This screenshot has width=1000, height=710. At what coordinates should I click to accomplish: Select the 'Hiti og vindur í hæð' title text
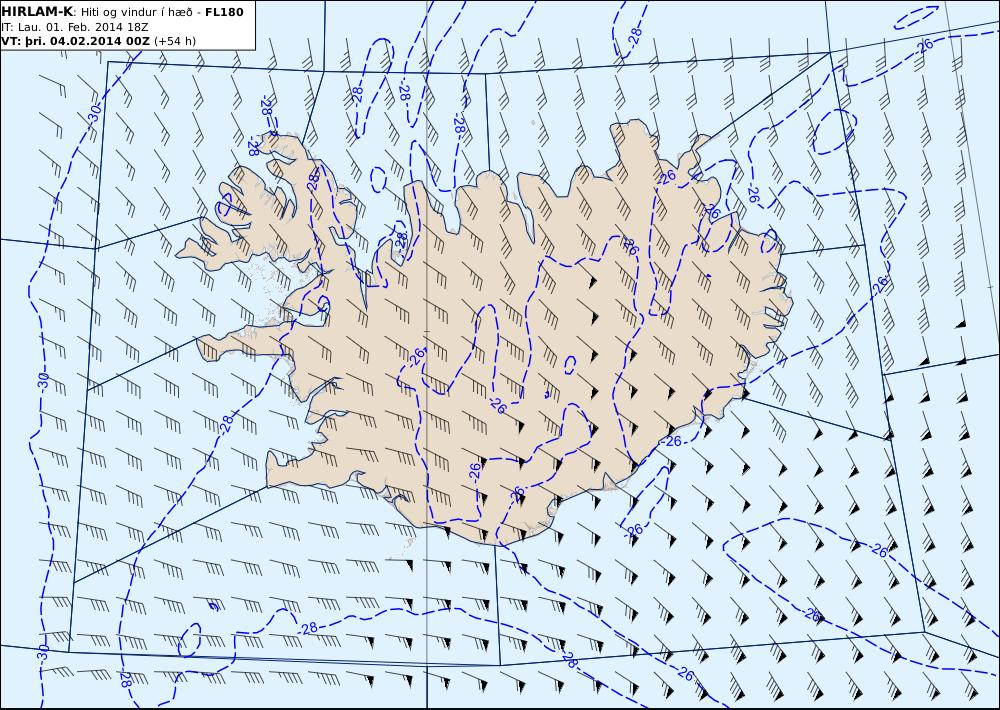click(x=136, y=12)
